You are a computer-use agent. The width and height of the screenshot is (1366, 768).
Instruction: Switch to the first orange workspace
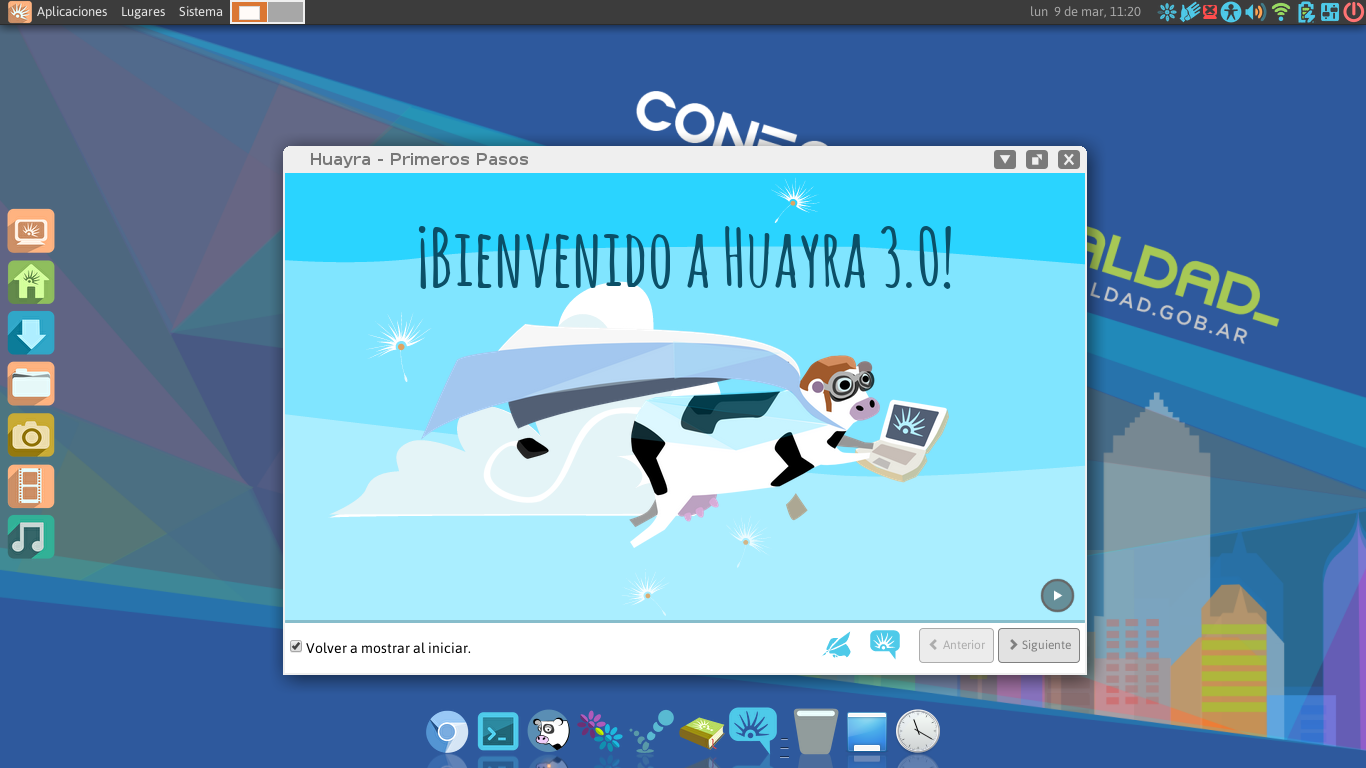[x=249, y=12]
